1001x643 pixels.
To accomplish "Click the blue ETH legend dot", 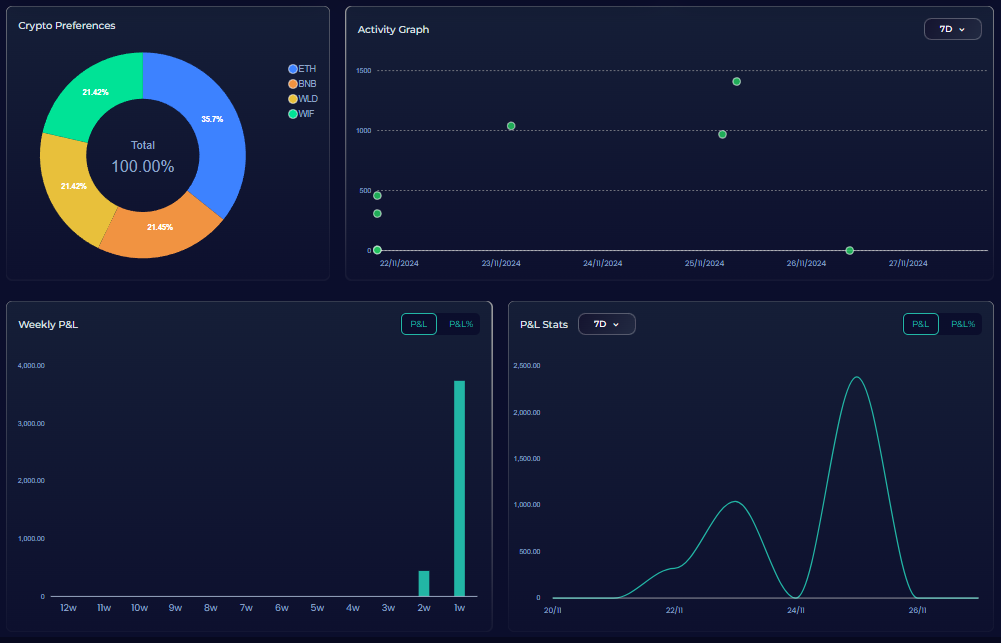I will pyautogui.click(x=293, y=69).
